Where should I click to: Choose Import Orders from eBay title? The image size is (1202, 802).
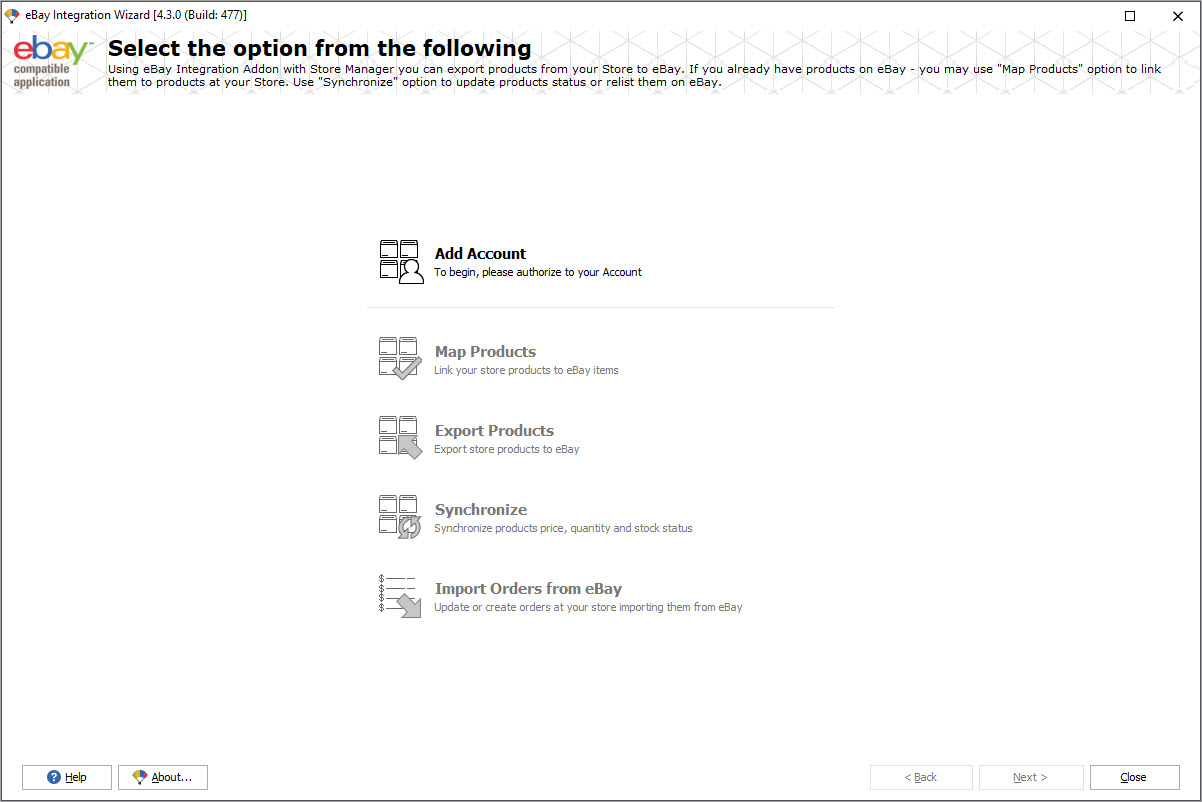tap(528, 589)
